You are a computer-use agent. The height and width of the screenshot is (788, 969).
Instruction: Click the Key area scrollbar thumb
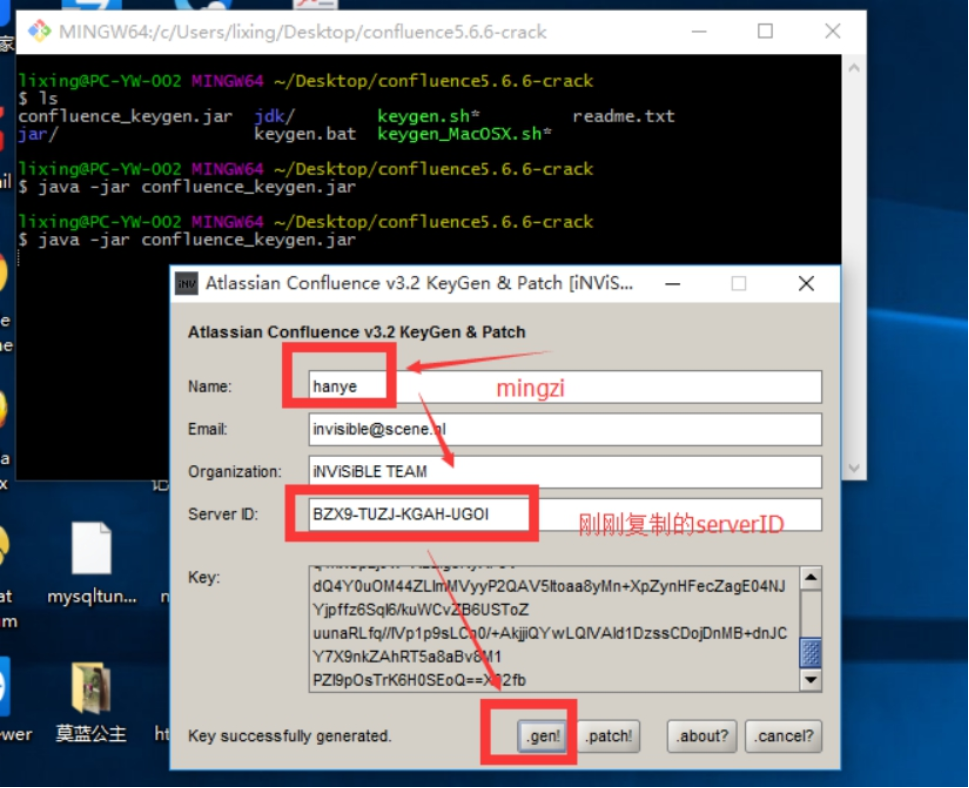click(811, 653)
